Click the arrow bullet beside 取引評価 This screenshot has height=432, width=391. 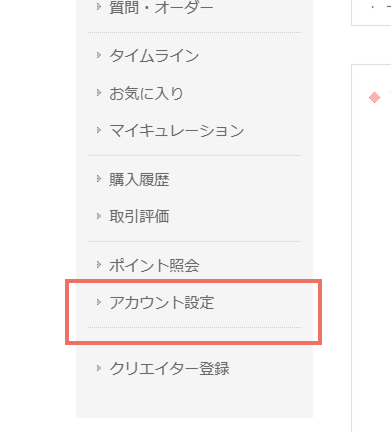point(99,216)
